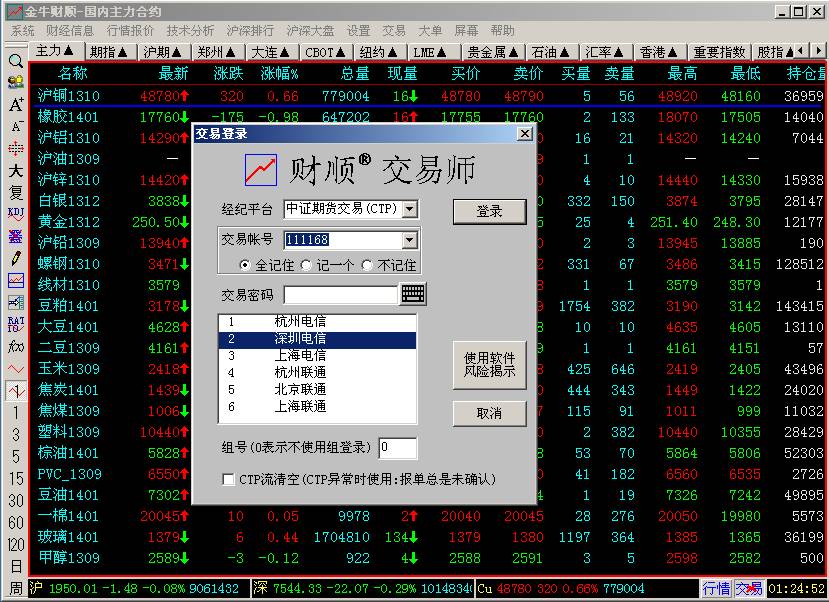Switch to the 重要指数 tab
This screenshot has height=602, width=829.
[720, 52]
